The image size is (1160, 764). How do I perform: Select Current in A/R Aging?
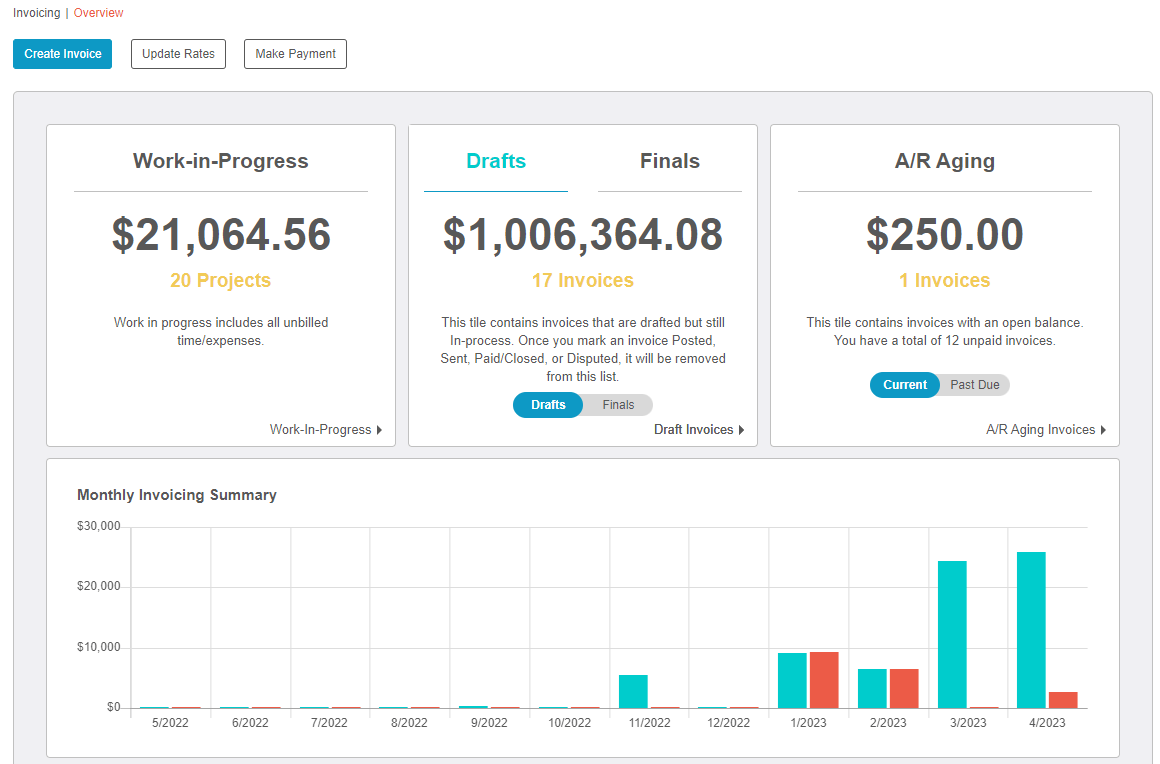point(904,384)
